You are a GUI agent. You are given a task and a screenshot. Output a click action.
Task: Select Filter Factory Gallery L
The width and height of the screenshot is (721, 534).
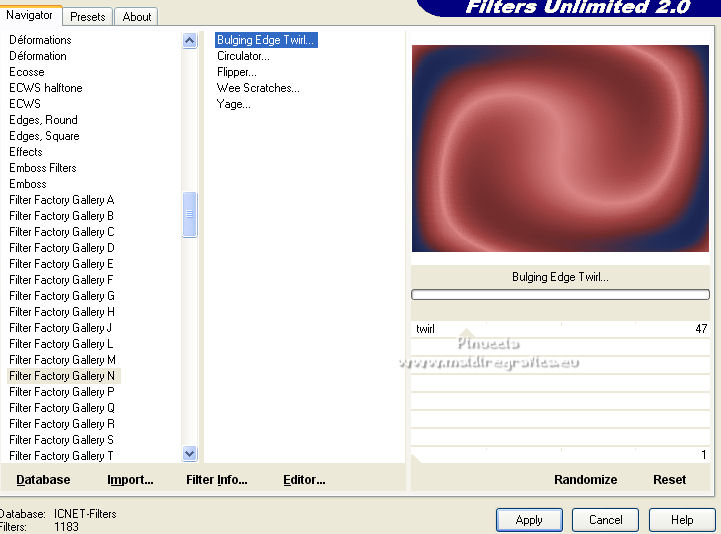click(x=61, y=344)
